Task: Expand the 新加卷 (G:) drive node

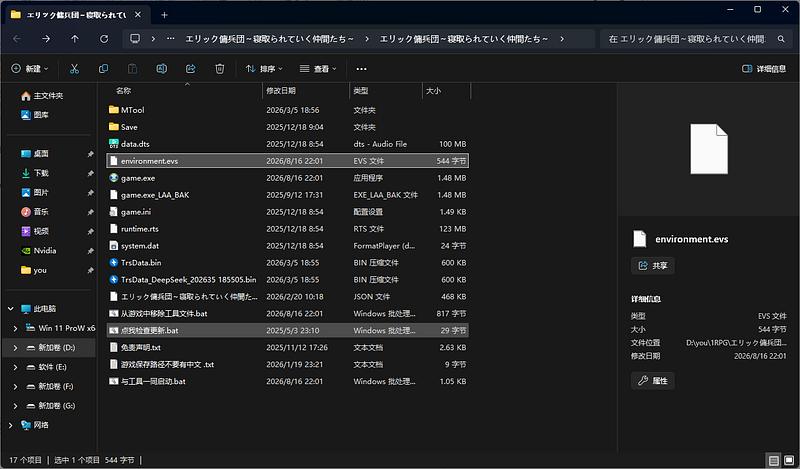Action: coord(15,406)
